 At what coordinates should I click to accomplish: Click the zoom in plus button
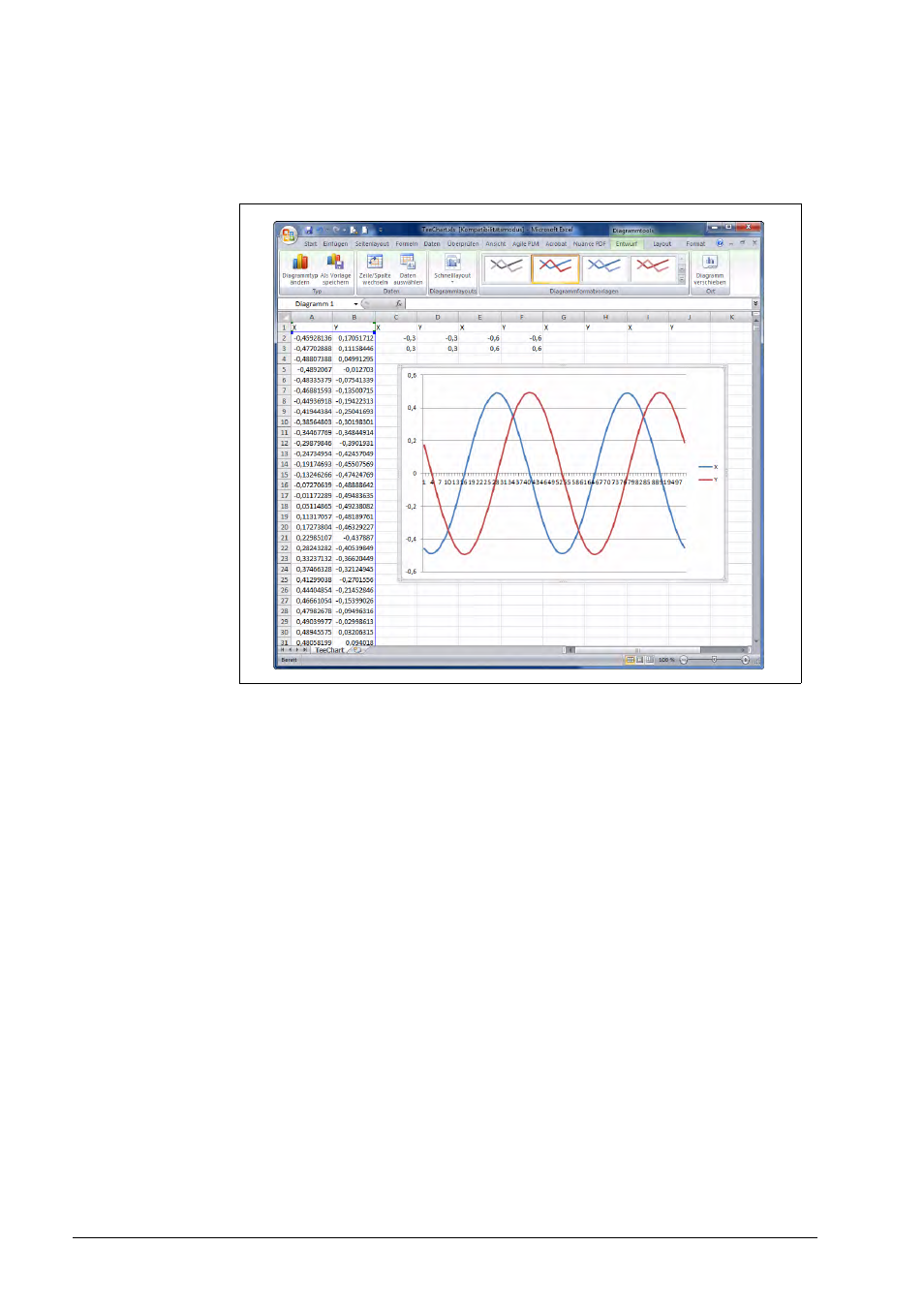click(x=745, y=660)
